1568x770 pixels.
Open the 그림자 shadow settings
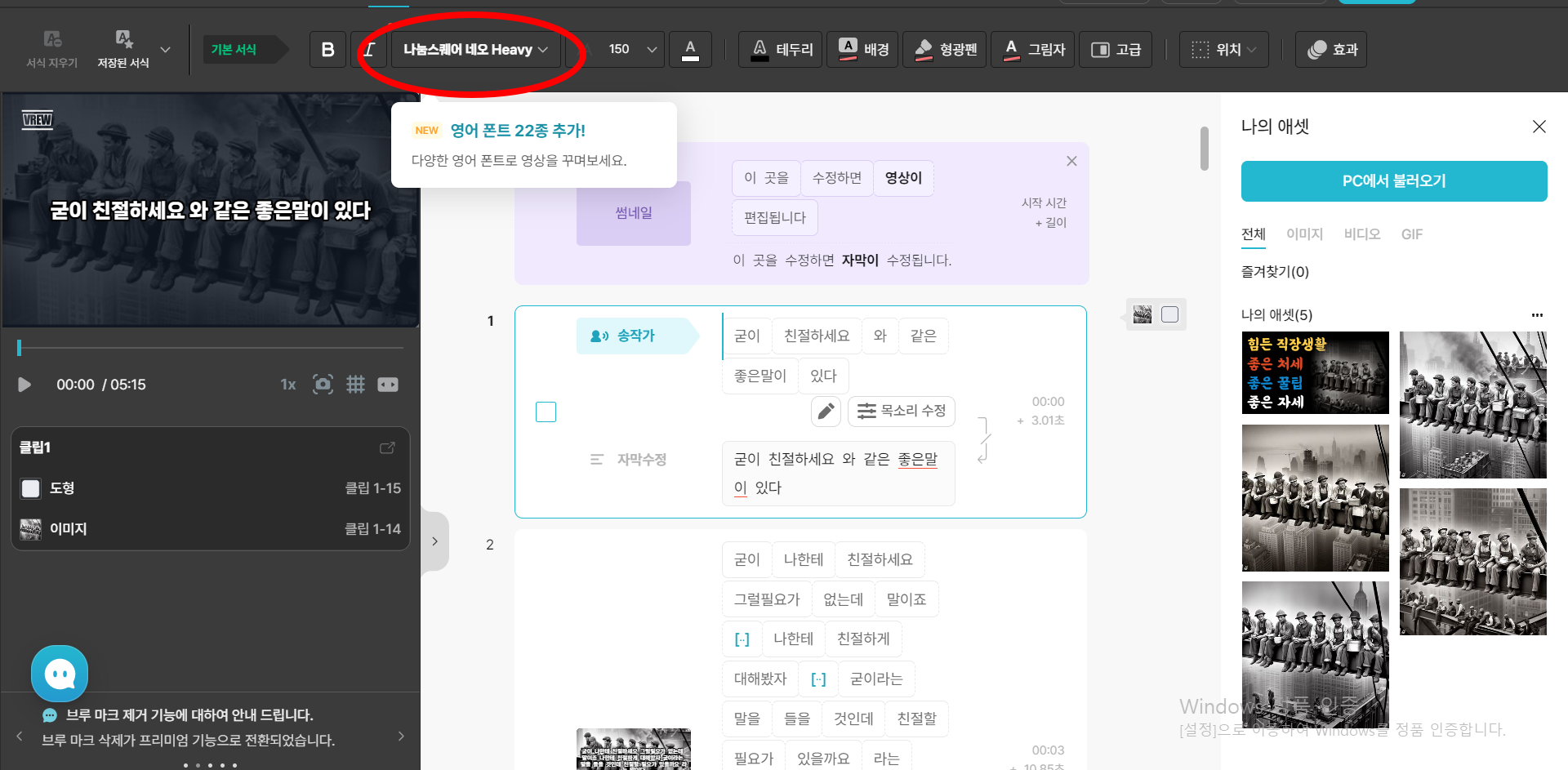point(1033,50)
